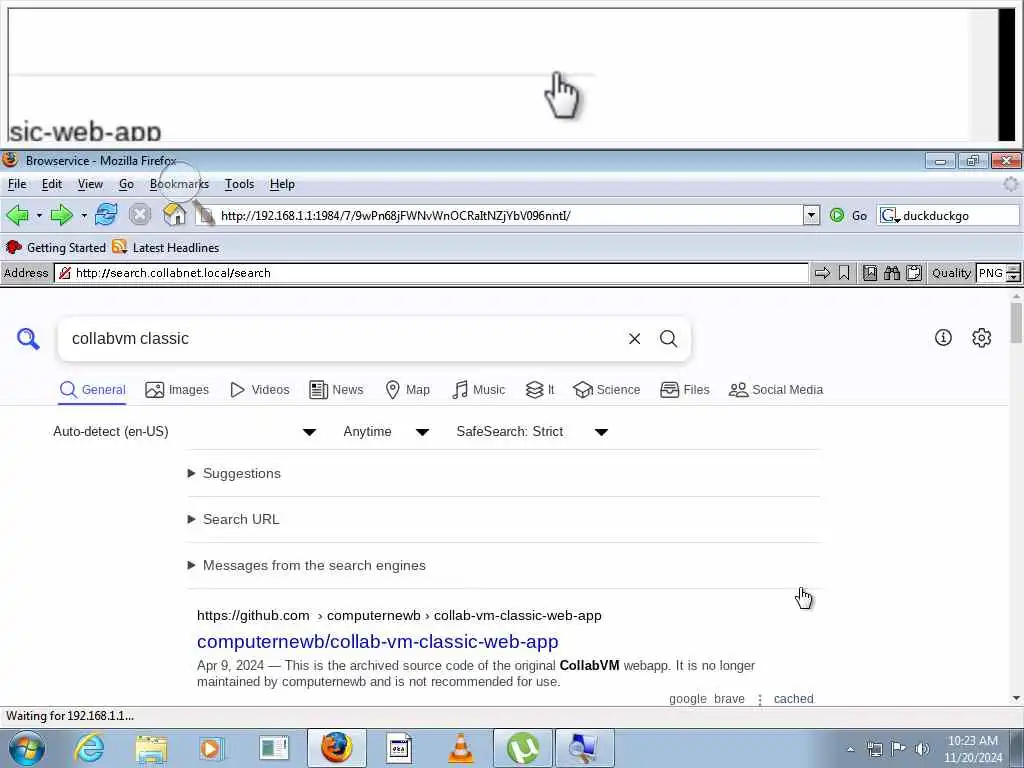The height and width of the screenshot is (768, 1024).
Task: Open the Forward button history dropdown
Action: point(84,215)
